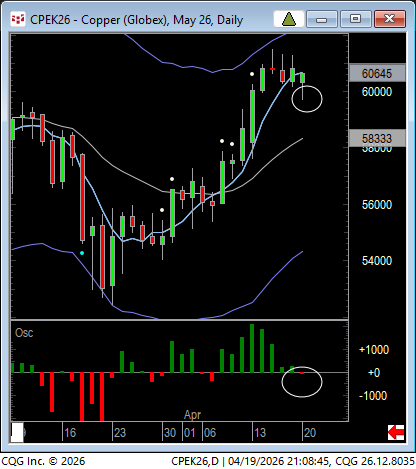Click the 56000 price scale value
Viewport: 416px width, 469px height.
click(377, 205)
